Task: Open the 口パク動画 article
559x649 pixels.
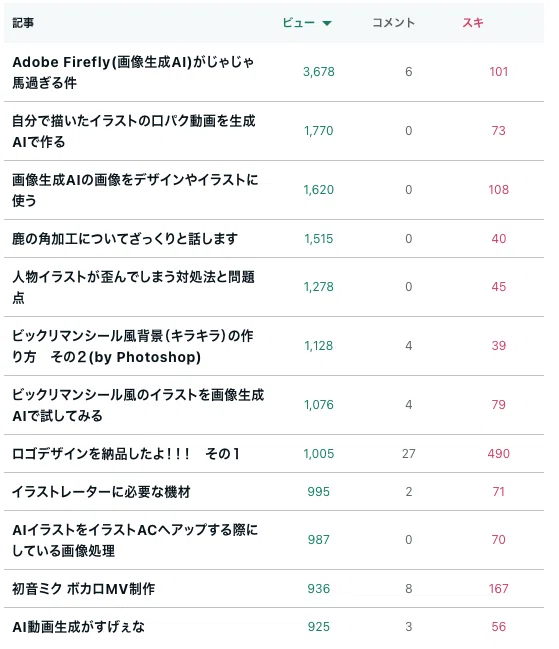Action: (134, 131)
